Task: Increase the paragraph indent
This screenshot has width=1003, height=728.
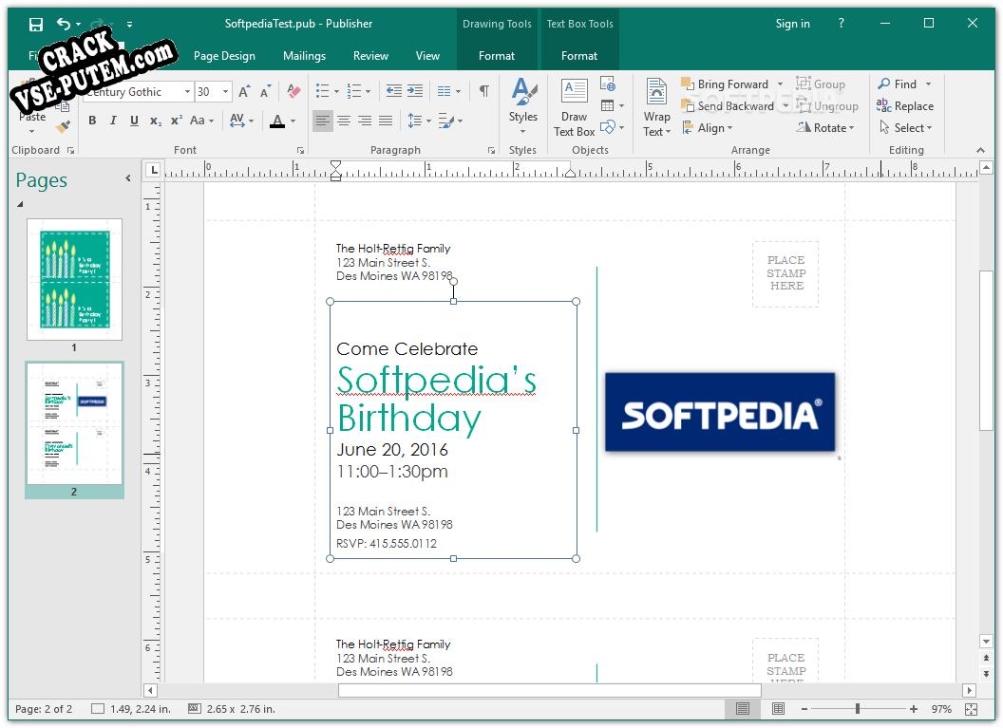Action: coord(416,91)
